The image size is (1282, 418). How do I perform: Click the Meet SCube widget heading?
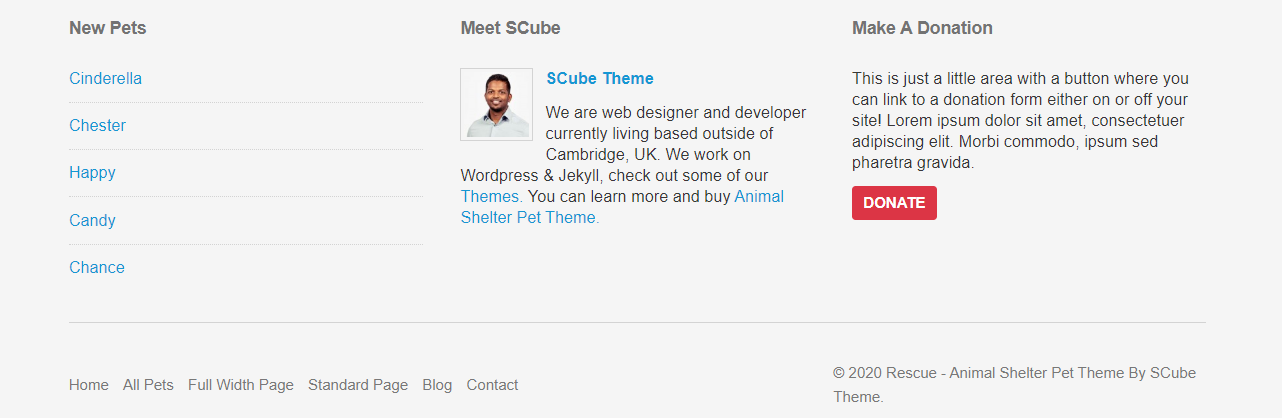point(510,28)
